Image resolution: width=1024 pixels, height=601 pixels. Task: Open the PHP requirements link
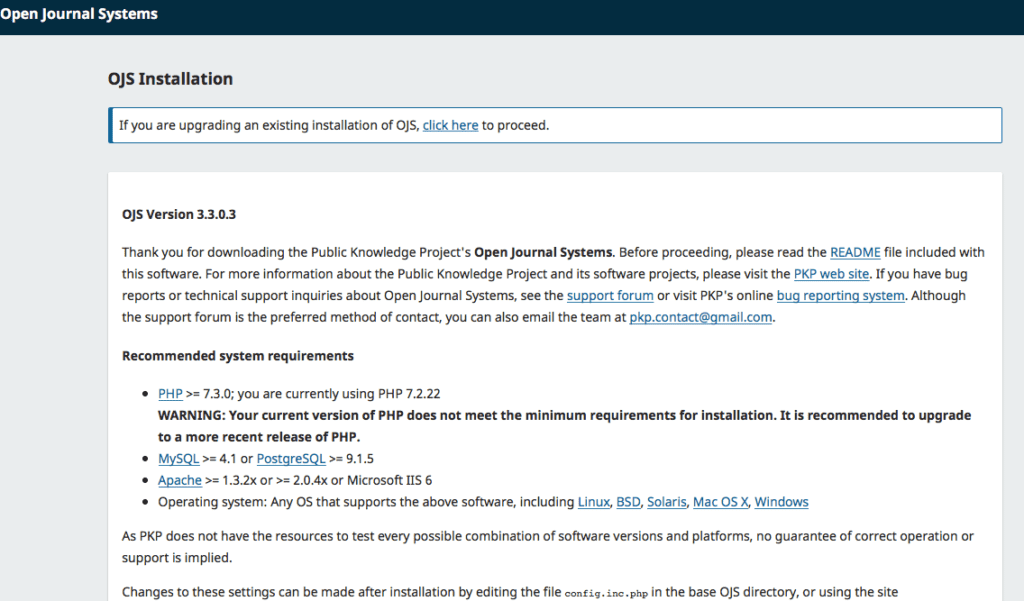pos(170,393)
